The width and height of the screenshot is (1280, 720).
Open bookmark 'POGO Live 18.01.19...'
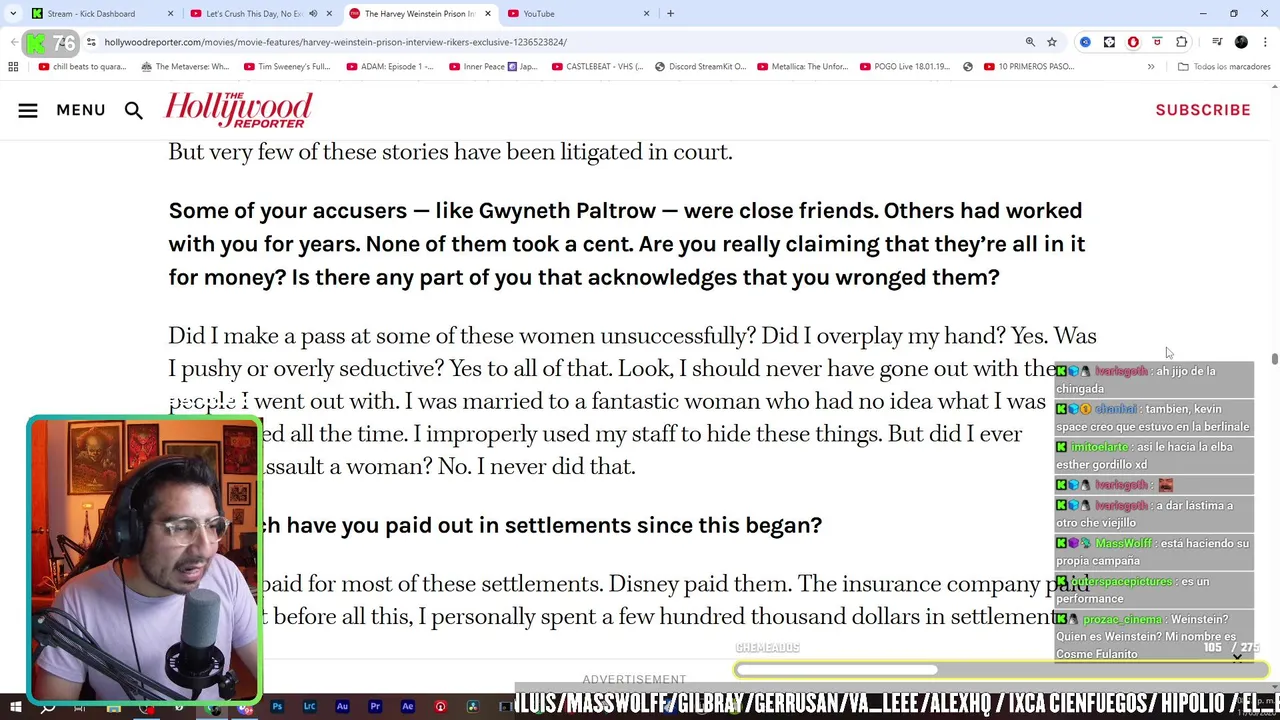point(905,66)
